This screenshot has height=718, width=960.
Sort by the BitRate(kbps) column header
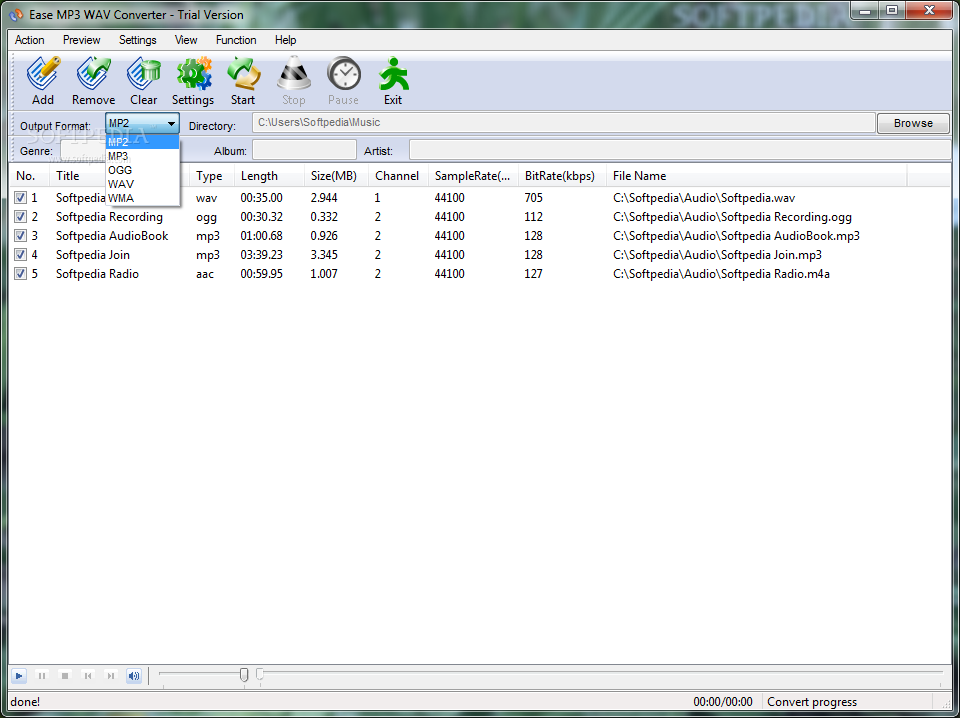tap(562, 176)
